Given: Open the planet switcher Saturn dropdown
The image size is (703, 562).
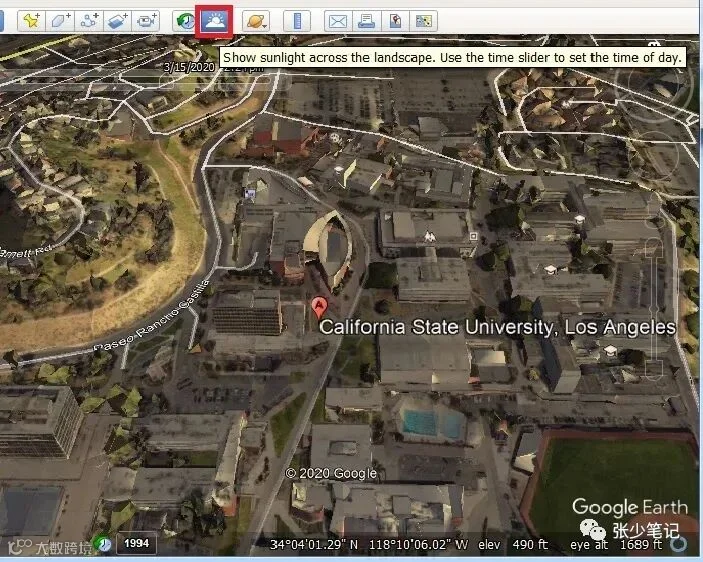Looking at the screenshot, I should pyautogui.click(x=256, y=21).
